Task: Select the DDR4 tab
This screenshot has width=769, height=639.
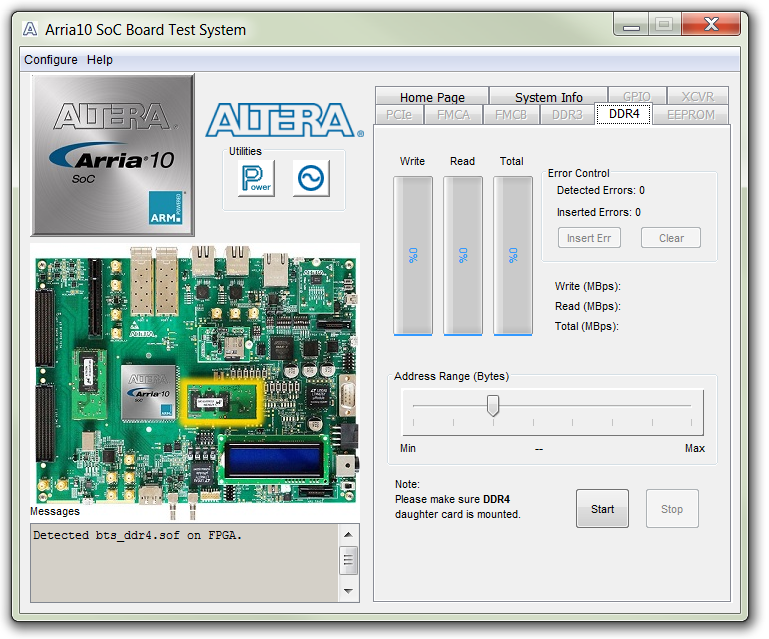Action: [x=624, y=114]
